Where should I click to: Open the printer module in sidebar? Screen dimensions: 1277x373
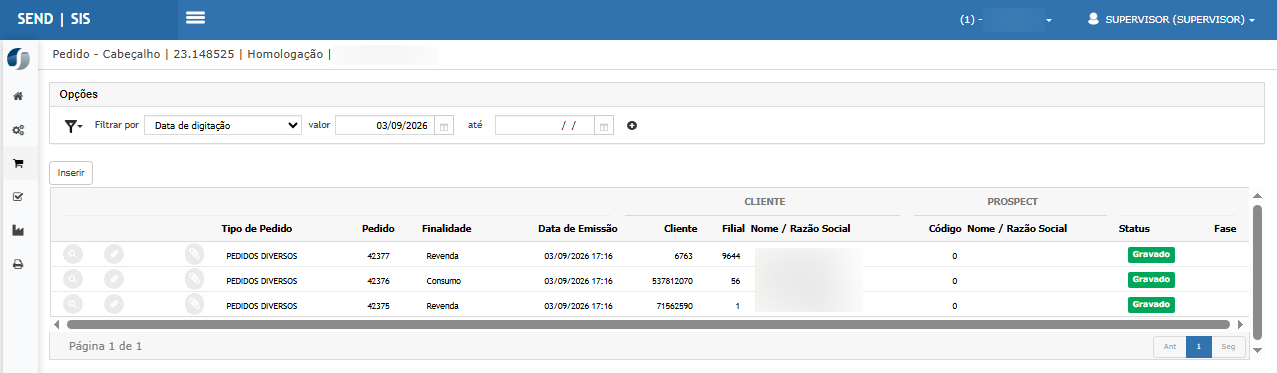(x=18, y=265)
